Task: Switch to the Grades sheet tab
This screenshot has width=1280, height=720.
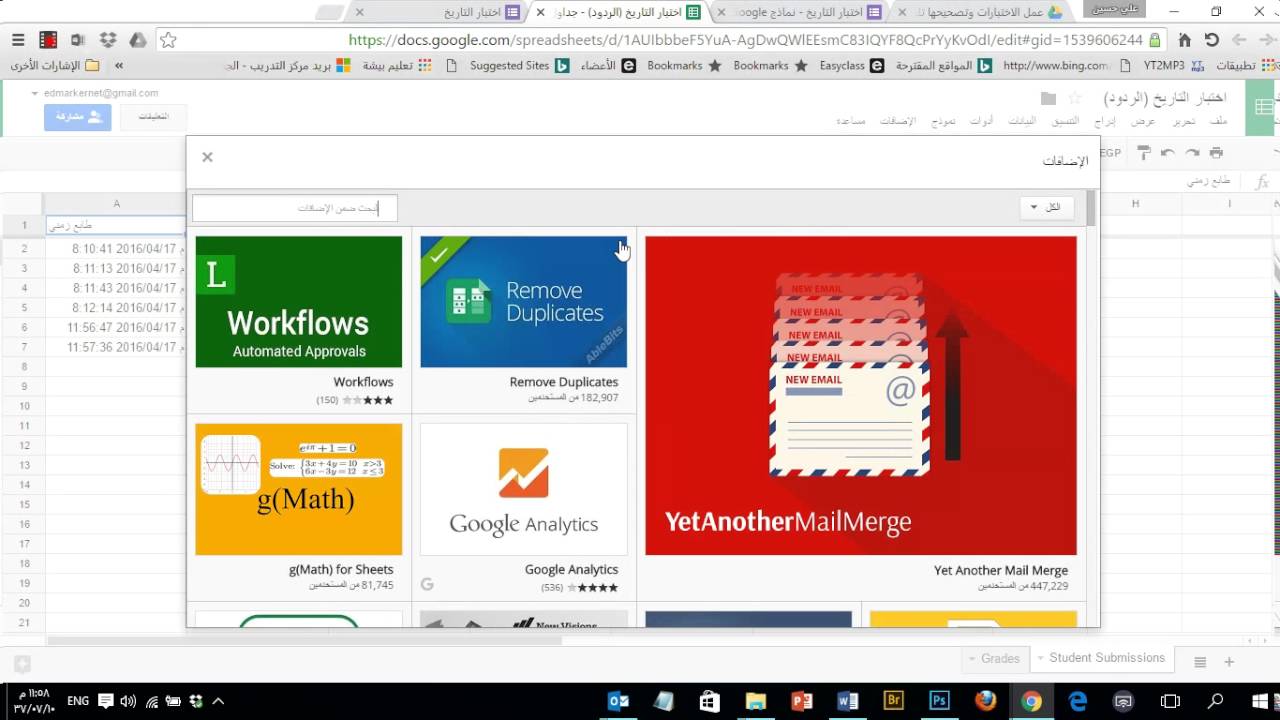Action: pos(993,658)
